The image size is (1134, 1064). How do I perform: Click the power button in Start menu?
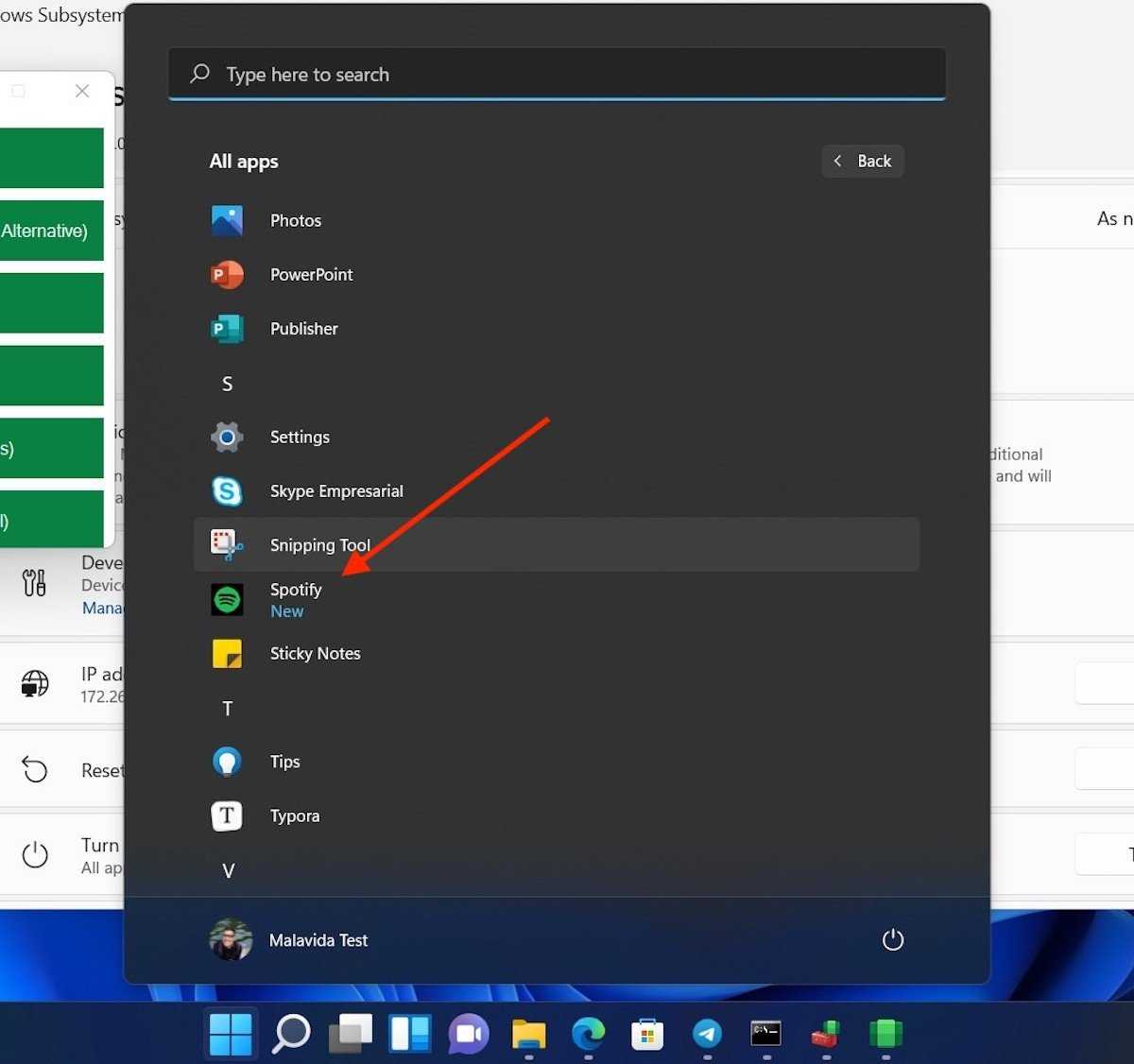click(892, 940)
